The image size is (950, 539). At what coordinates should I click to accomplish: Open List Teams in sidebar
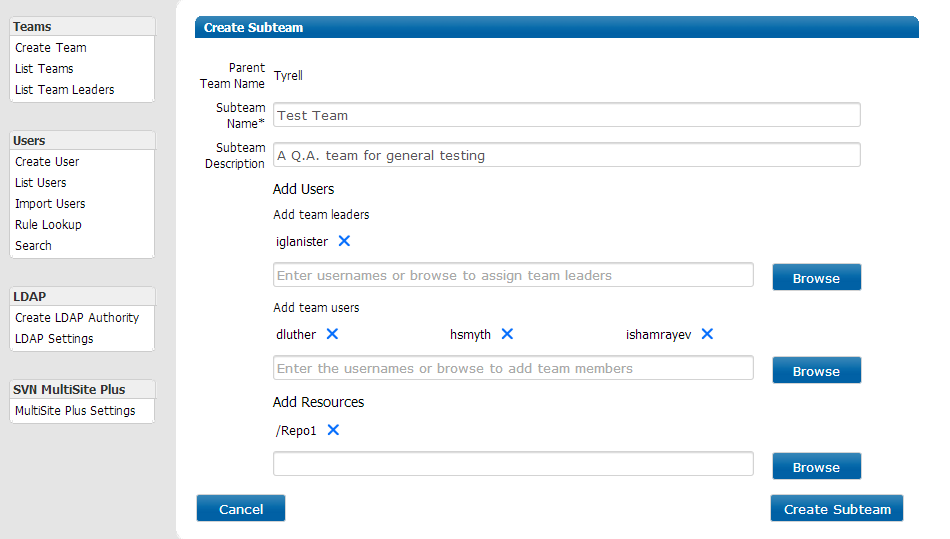44,68
